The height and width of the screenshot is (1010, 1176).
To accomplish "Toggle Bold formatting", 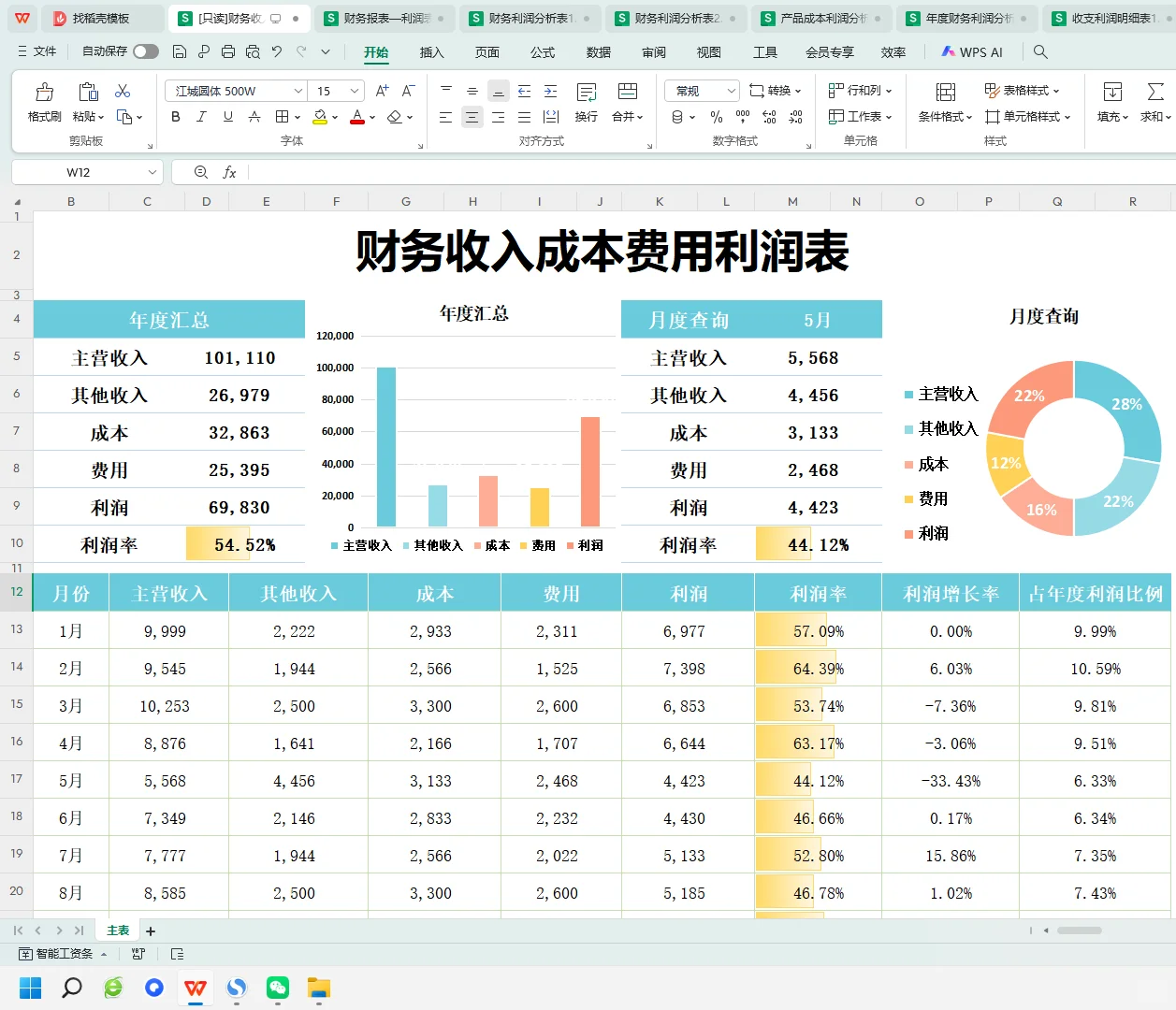I will pos(176,117).
